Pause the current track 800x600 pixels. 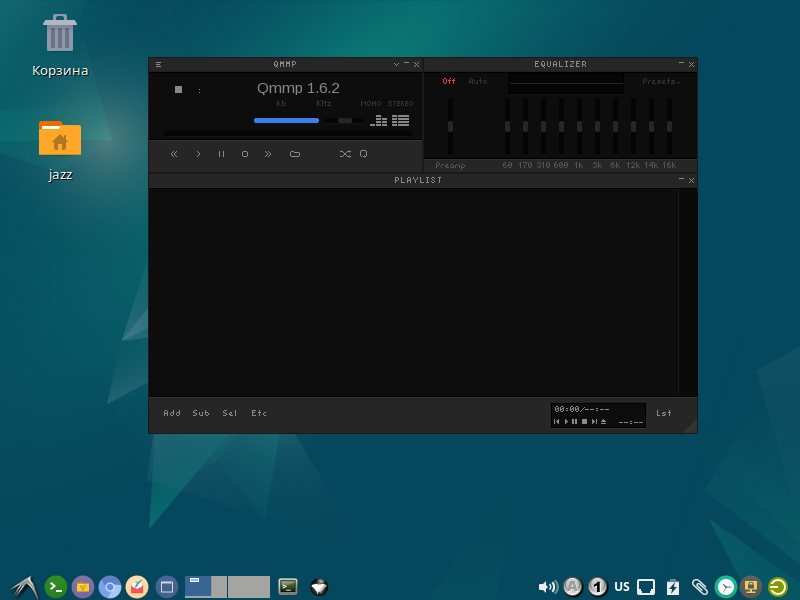click(x=221, y=154)
